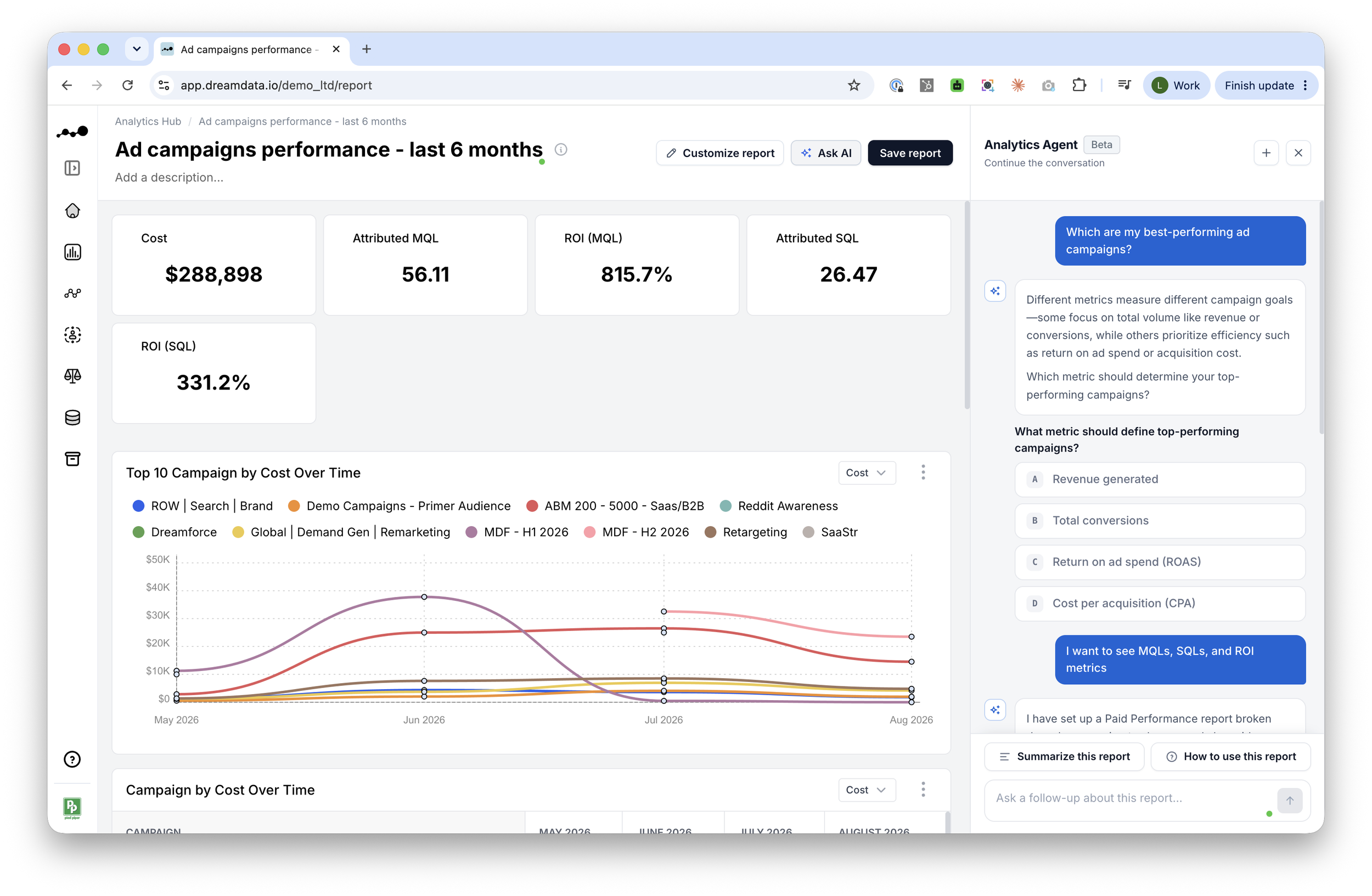1372x896 pixels.
Task: Toggle the sidebar panel collapse icon
Action: pos(72,168)
